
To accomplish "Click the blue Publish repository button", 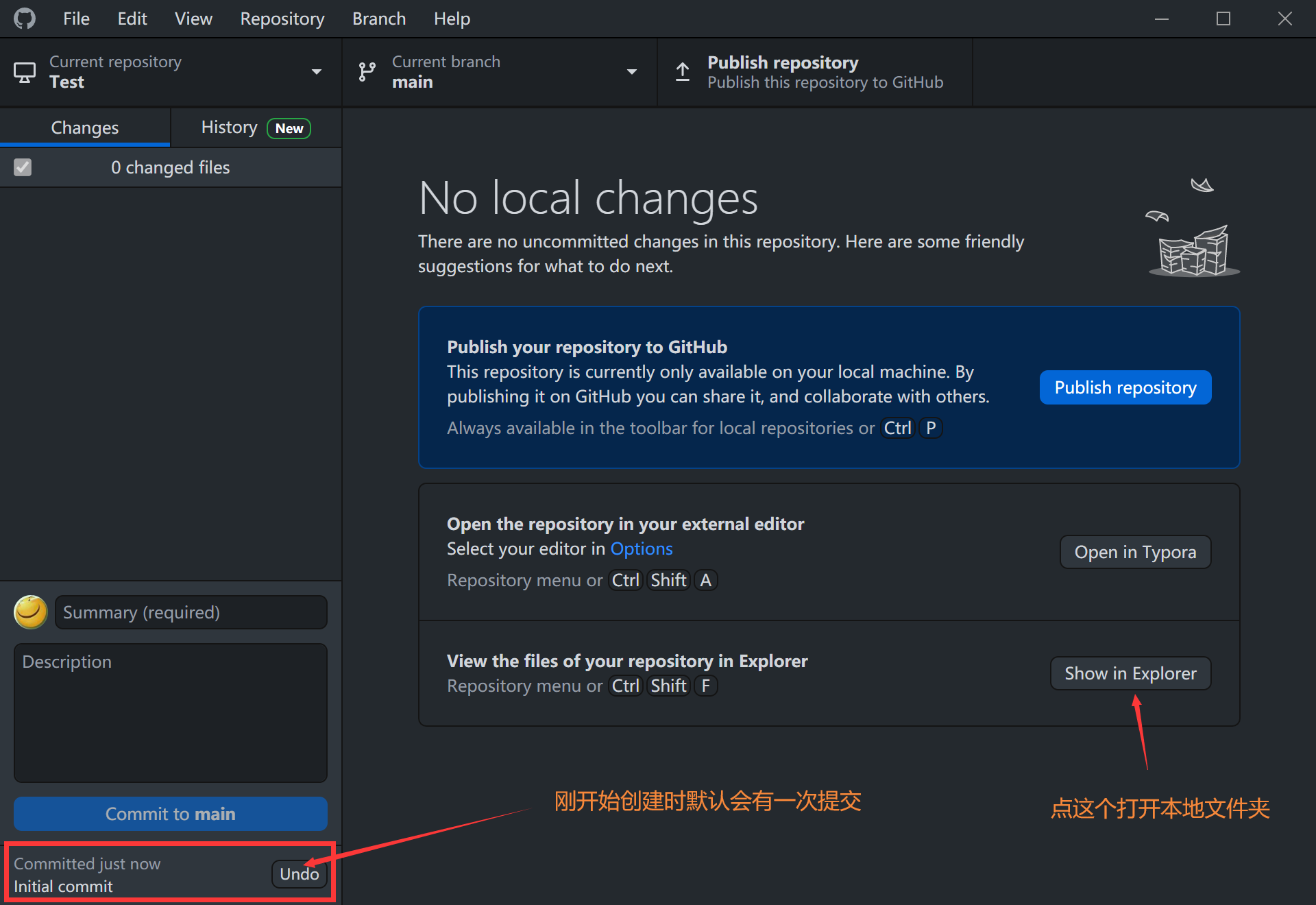I will (x=1125, y=387).
